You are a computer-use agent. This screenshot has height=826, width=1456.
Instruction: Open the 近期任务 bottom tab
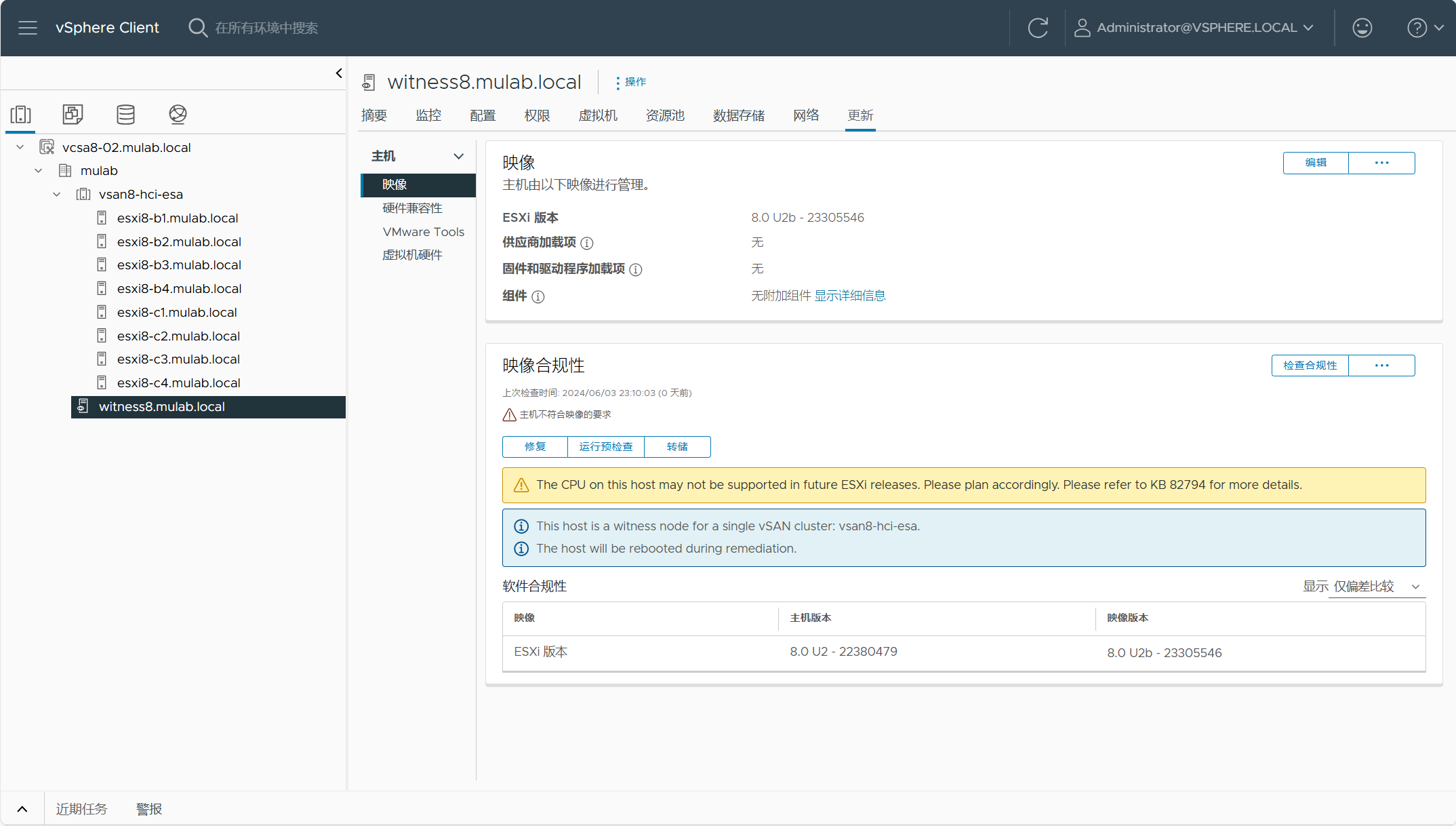pos(81,809)
